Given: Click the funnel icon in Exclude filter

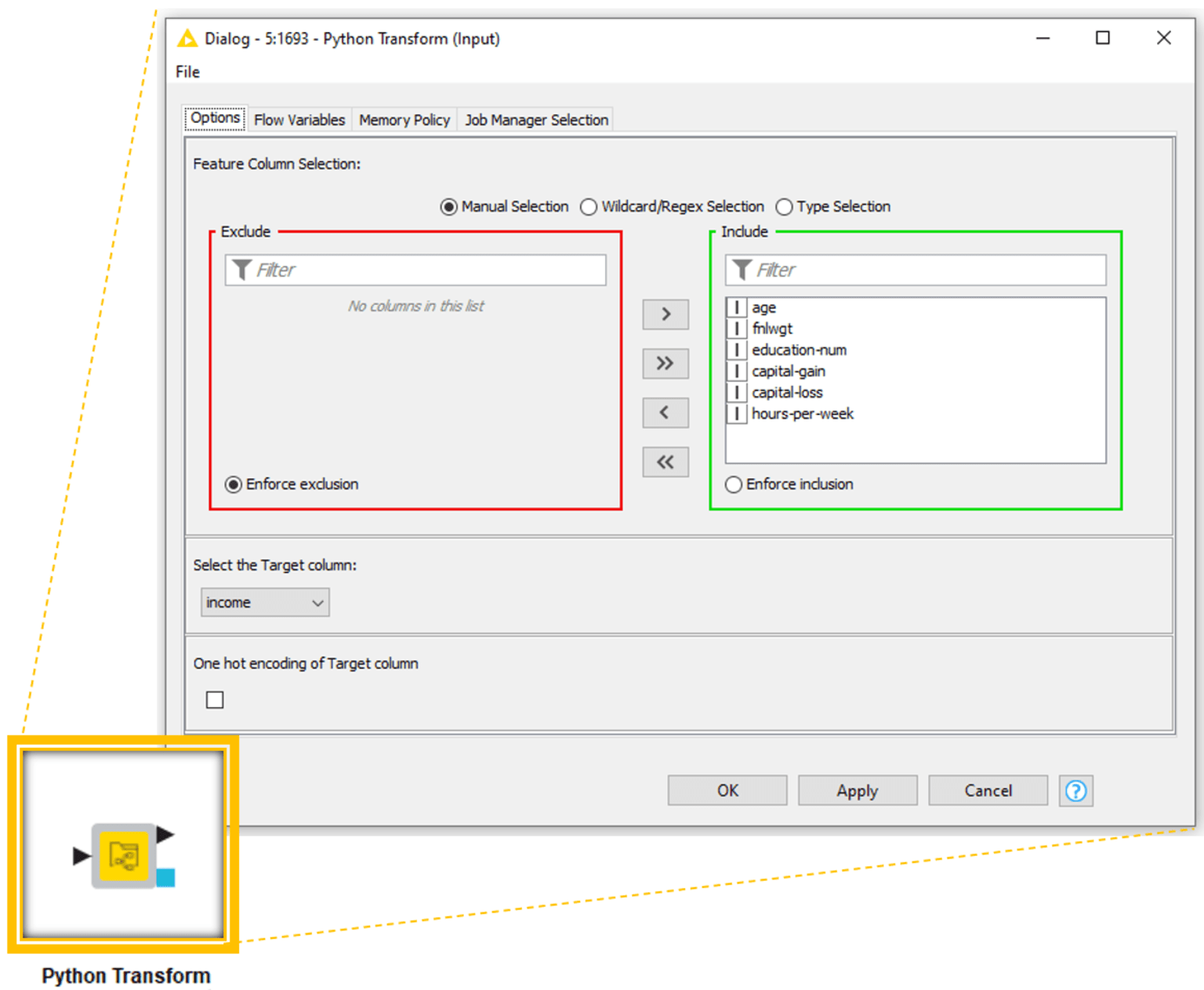Looking at the screenshot, I should pyautogui.click(x=242, y=270).
